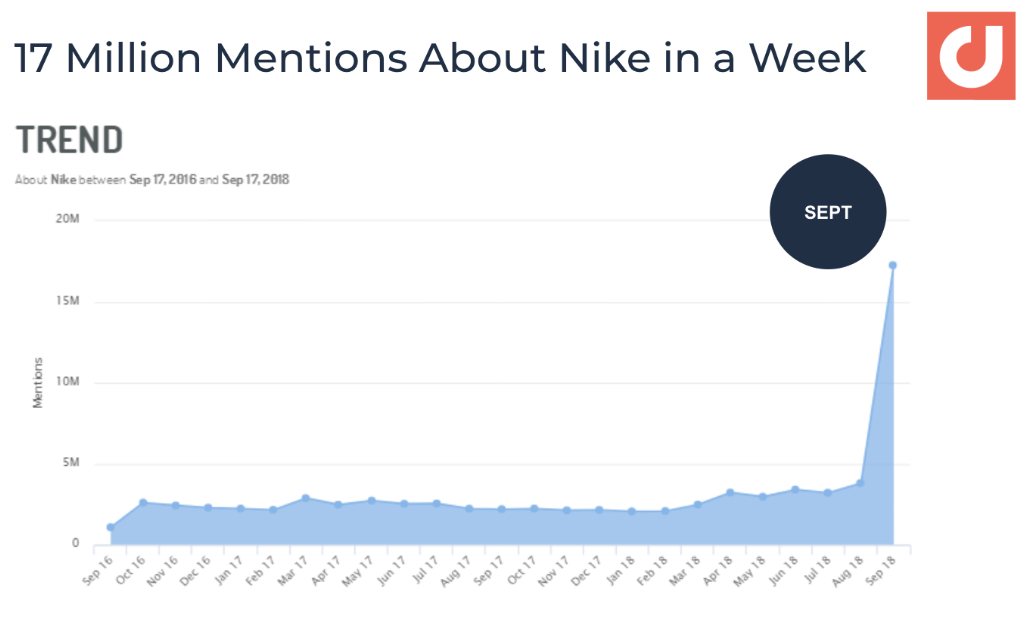Click the Sep 17, 2018 end date
The width and height of the screenshot is (1030, 620).
coord(256,179)
